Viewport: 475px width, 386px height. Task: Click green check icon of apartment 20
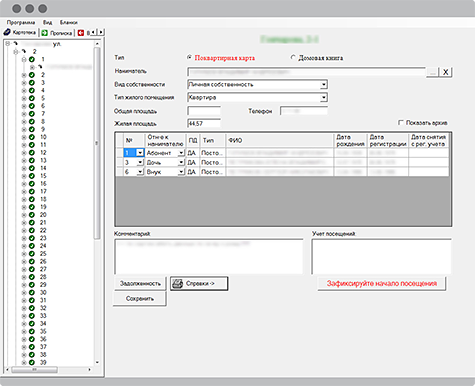tap(32, 215)
